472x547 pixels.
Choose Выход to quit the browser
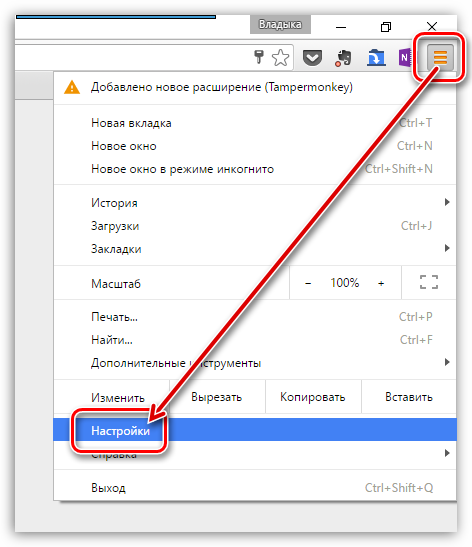(x=255, y=488)
